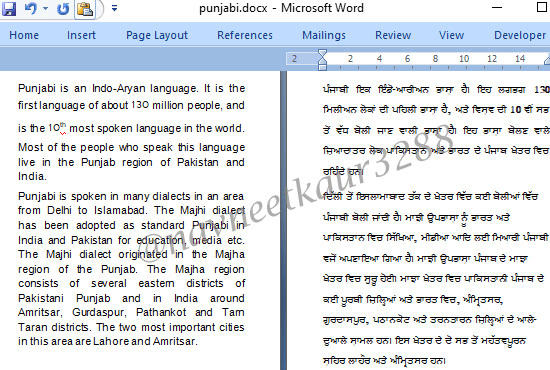Minimize the Word window
The width and height of the screenshot is (550, 370).
tap(497, 7)
